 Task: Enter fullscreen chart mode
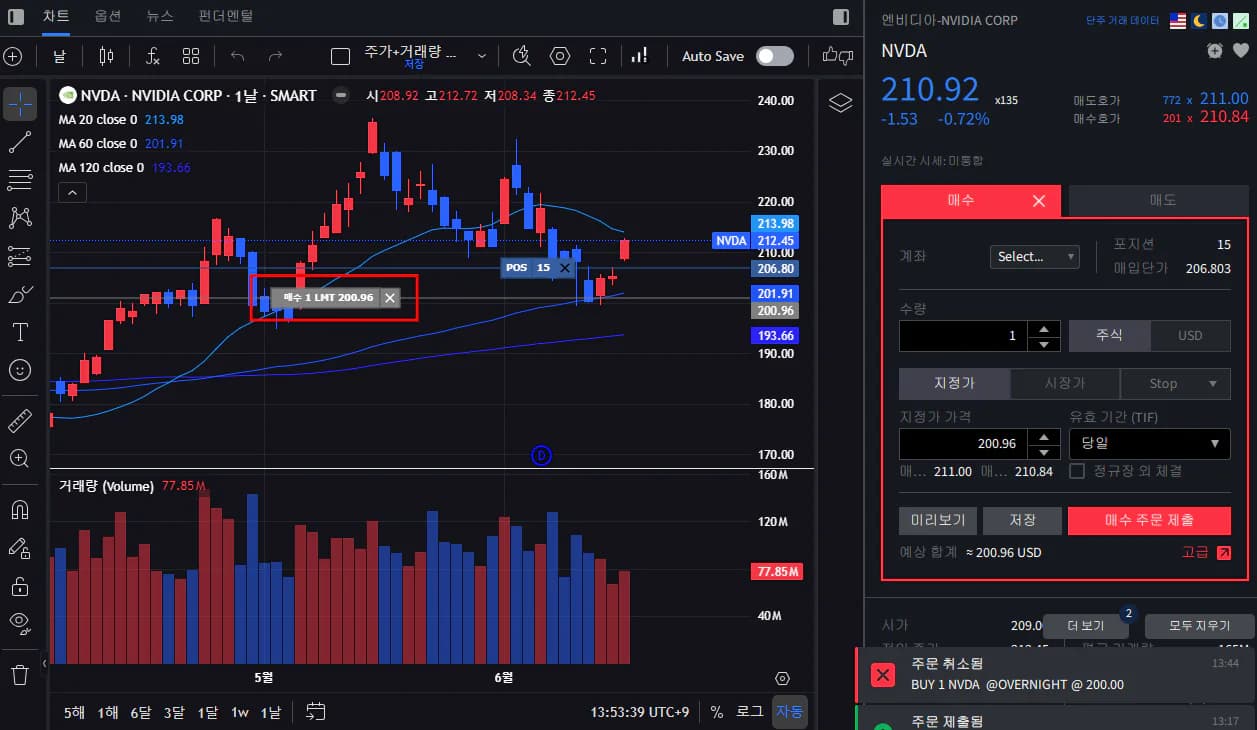598,56
